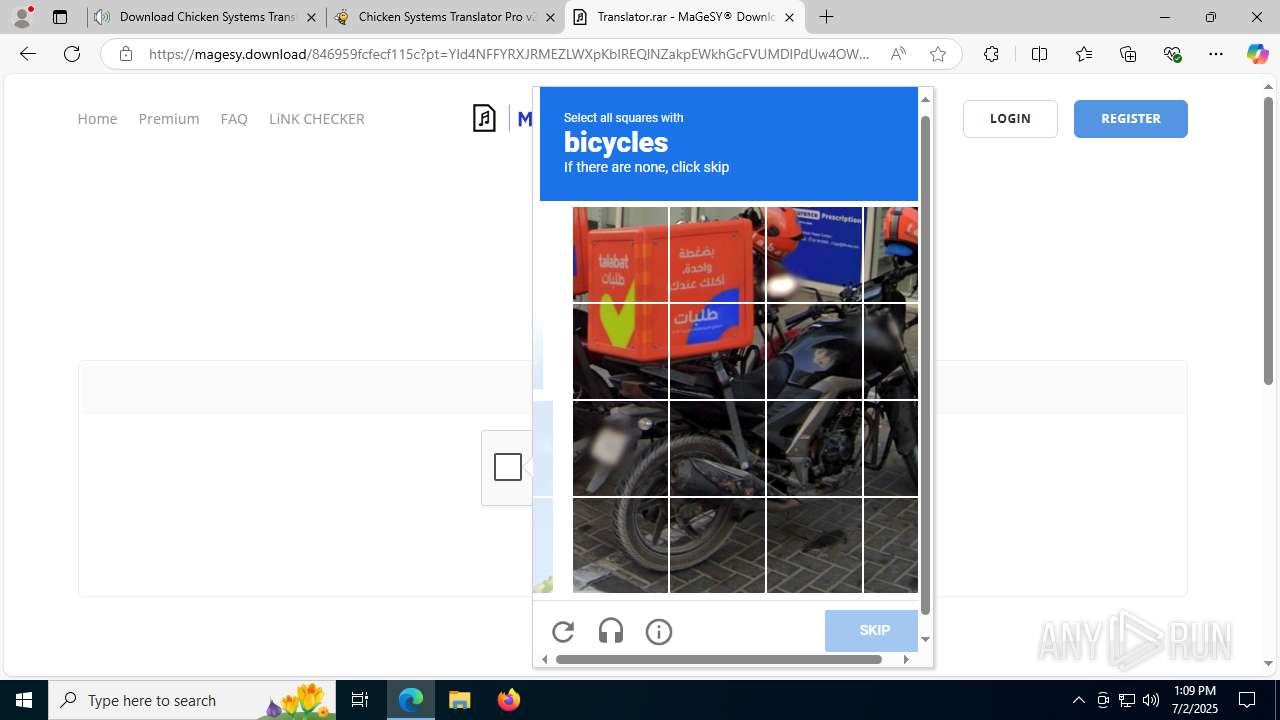Viewport: 1280px width, 720px height.
Task: Click page vertical scrollbar thumb
Action: [1268, 240]
